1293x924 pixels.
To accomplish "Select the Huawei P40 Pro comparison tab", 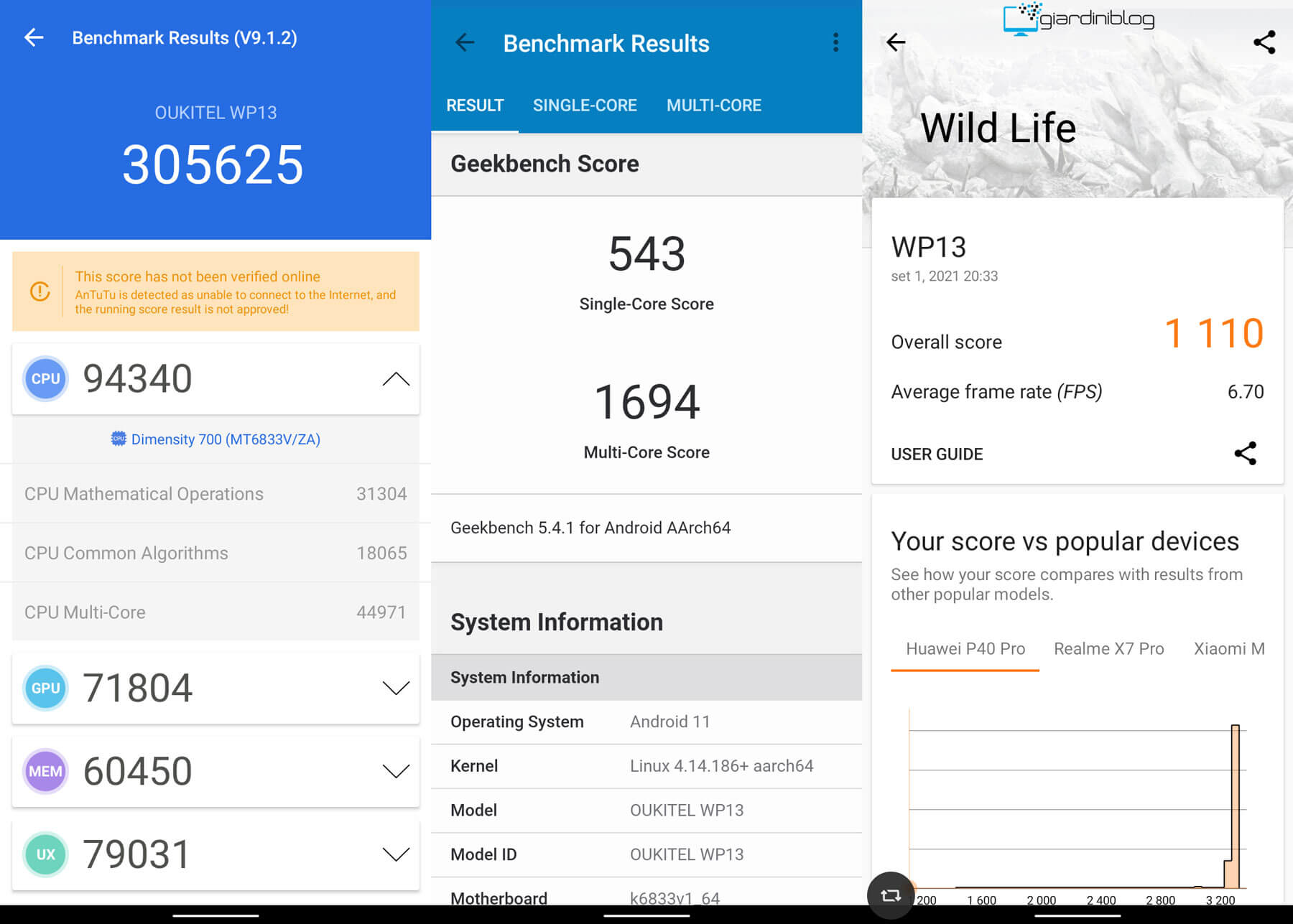I will (x=965, y=649).
